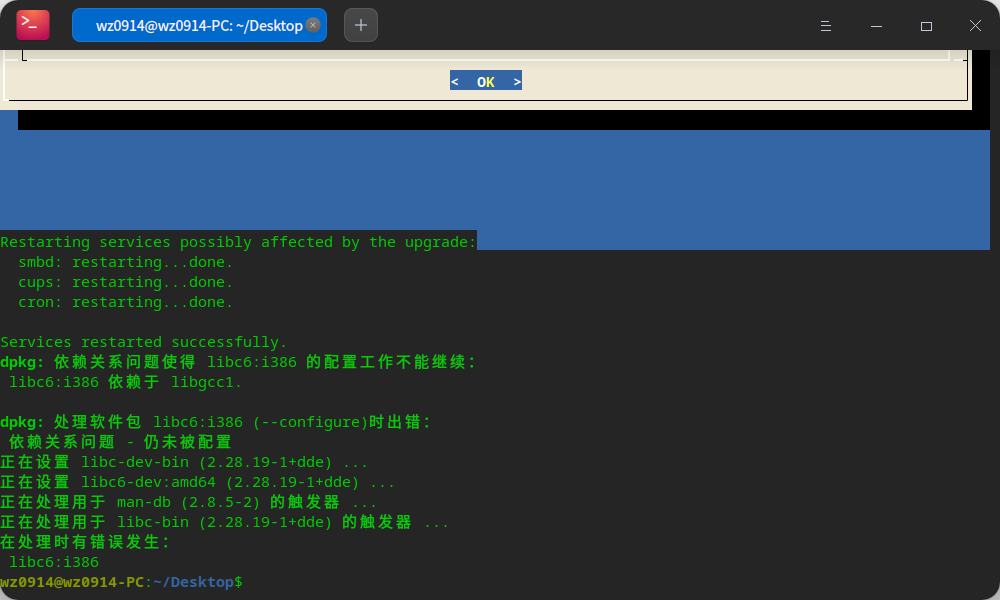The width and height of the screenshot is (1000, 600).
Task: Open the hamburger menu in the title bar
Action: pyautogui.click(x=826, y=26)
